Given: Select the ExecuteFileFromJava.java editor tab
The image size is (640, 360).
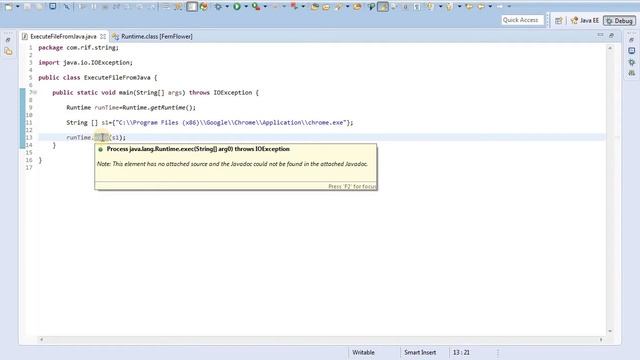Looking at the screenshot, I should pos(63,36).
